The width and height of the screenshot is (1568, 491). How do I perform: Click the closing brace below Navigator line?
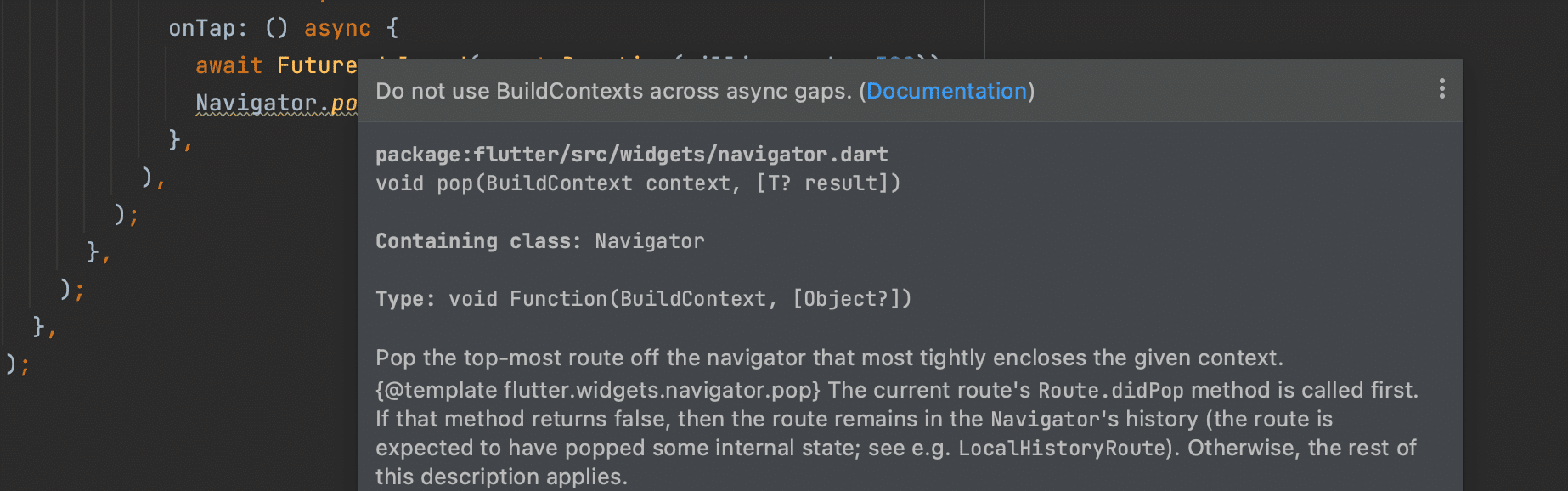(179, 140)
